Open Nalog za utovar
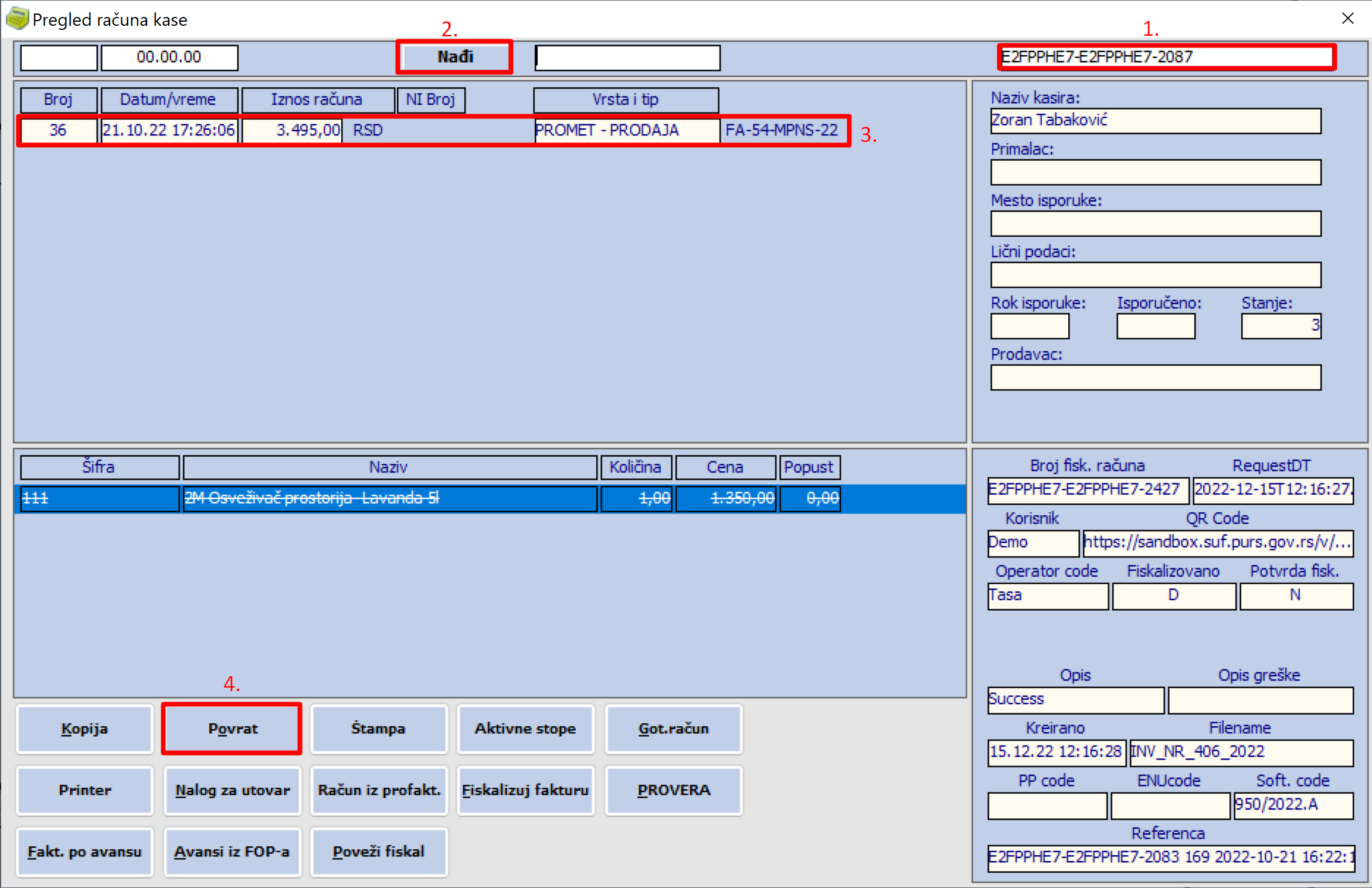The width and height of the screenshot is (1372, 888). pos(232,790)
